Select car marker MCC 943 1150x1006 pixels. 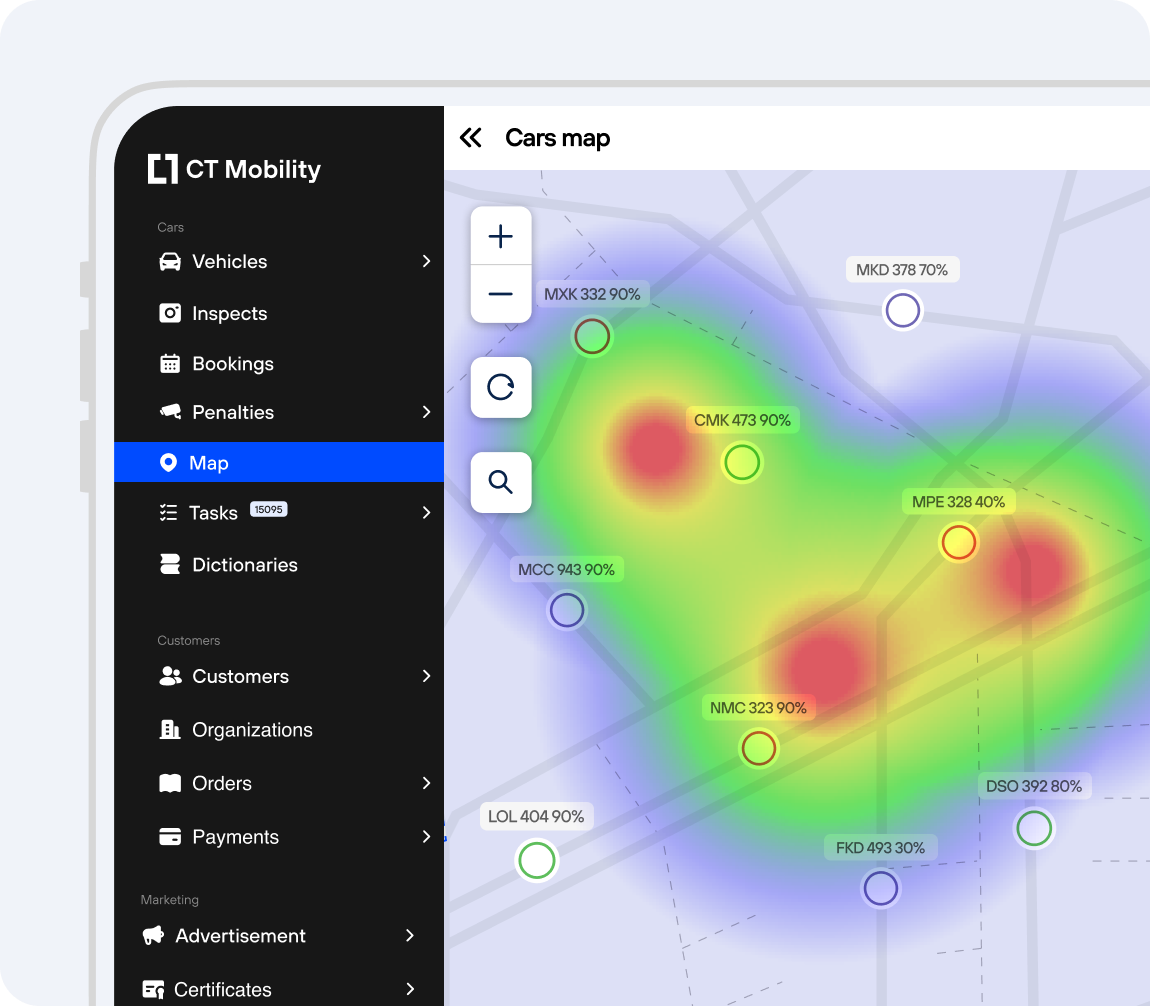[567, 610]
